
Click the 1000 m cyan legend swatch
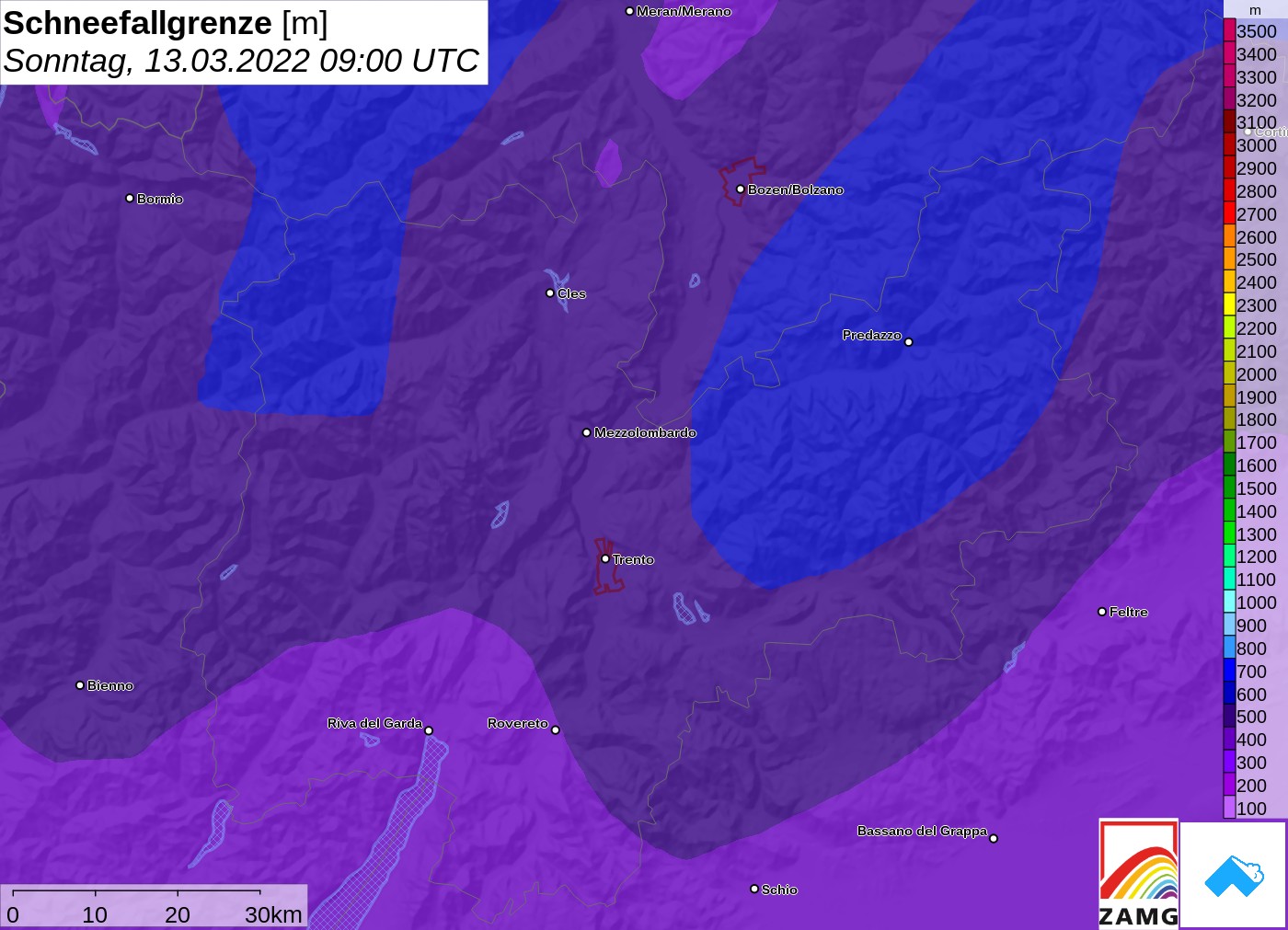pyautogui.click(x=1229, y=602)
